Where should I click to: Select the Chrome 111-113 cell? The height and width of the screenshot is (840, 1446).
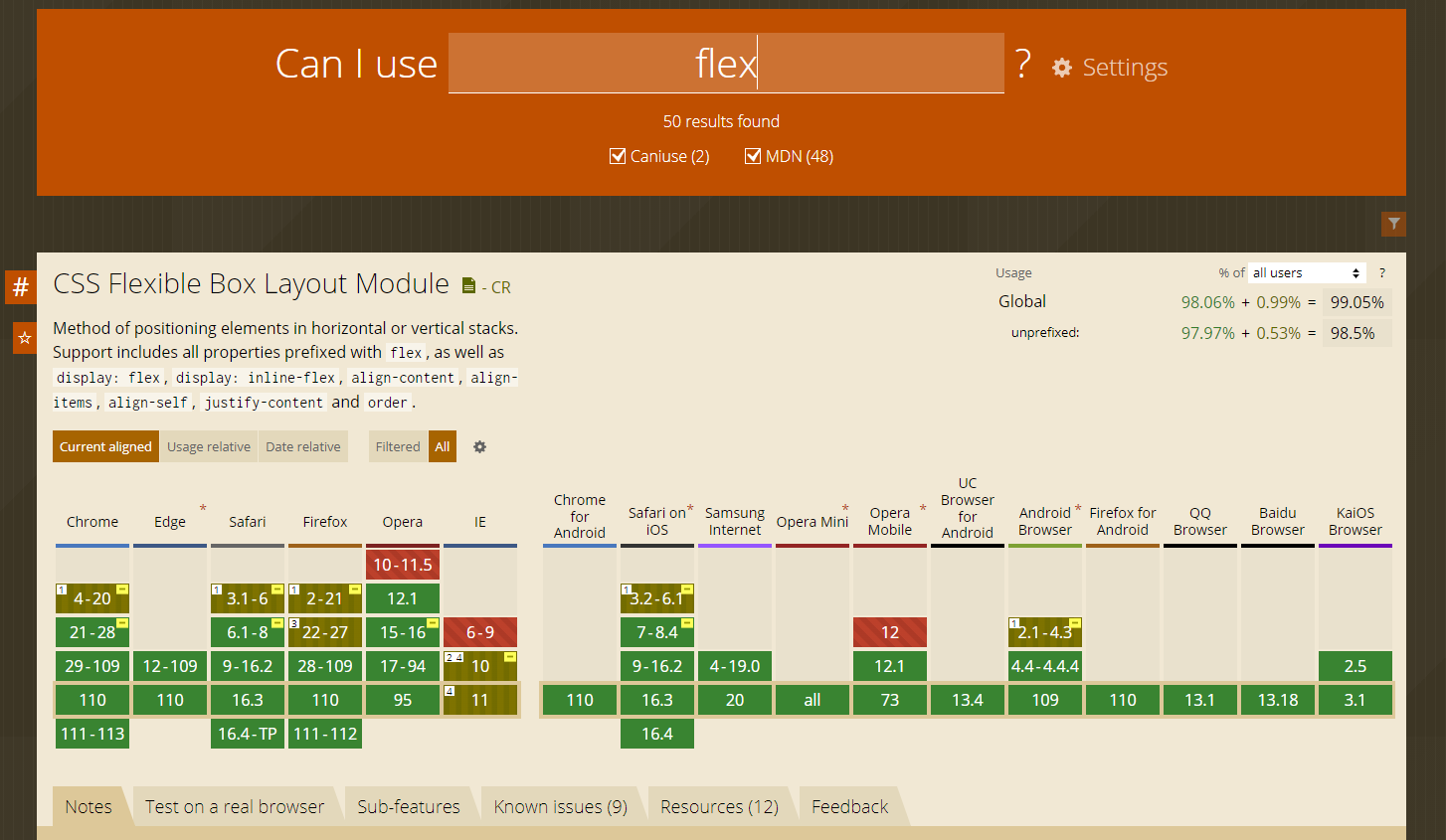92,734
